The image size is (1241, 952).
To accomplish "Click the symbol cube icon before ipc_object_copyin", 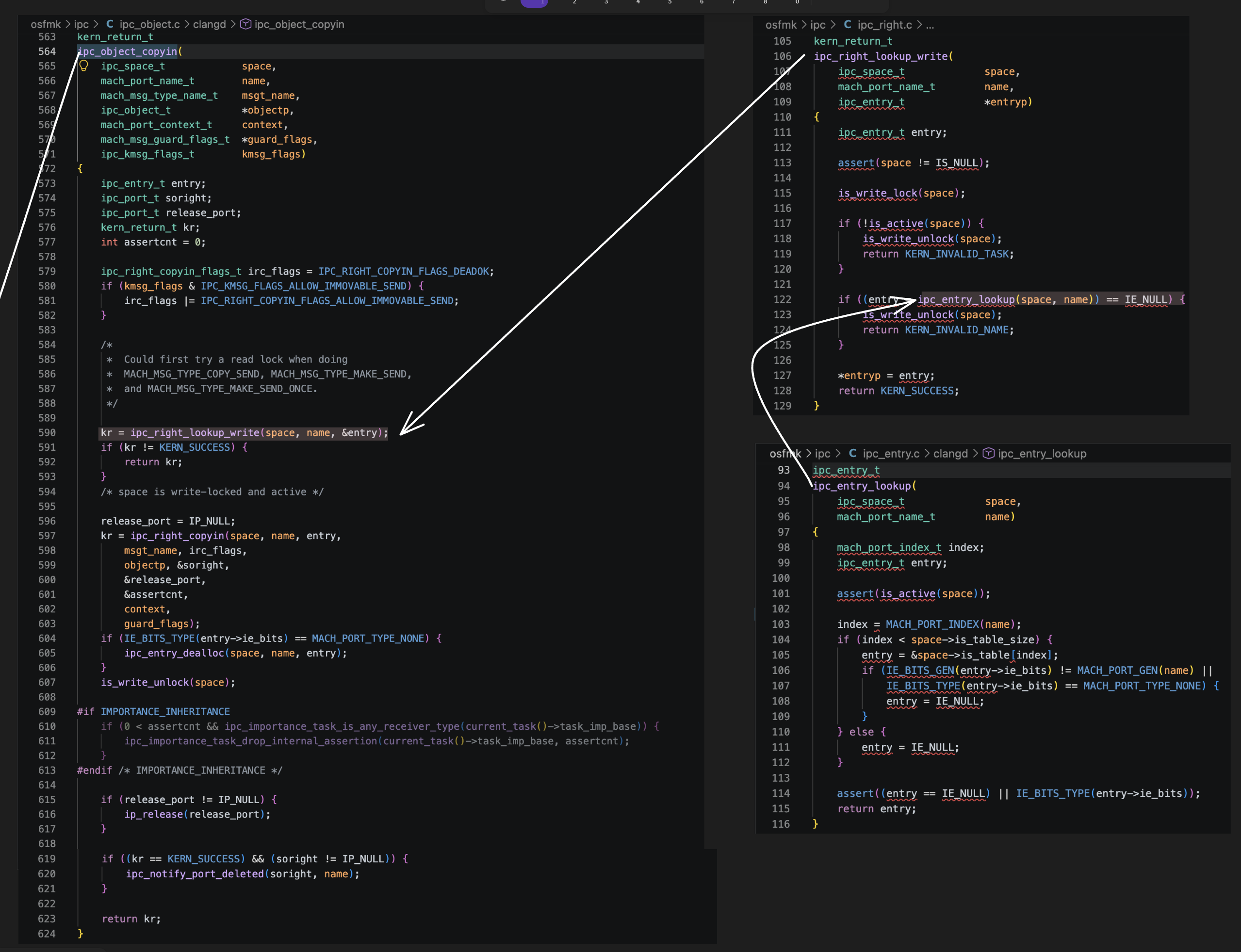I will click(245, 24).
